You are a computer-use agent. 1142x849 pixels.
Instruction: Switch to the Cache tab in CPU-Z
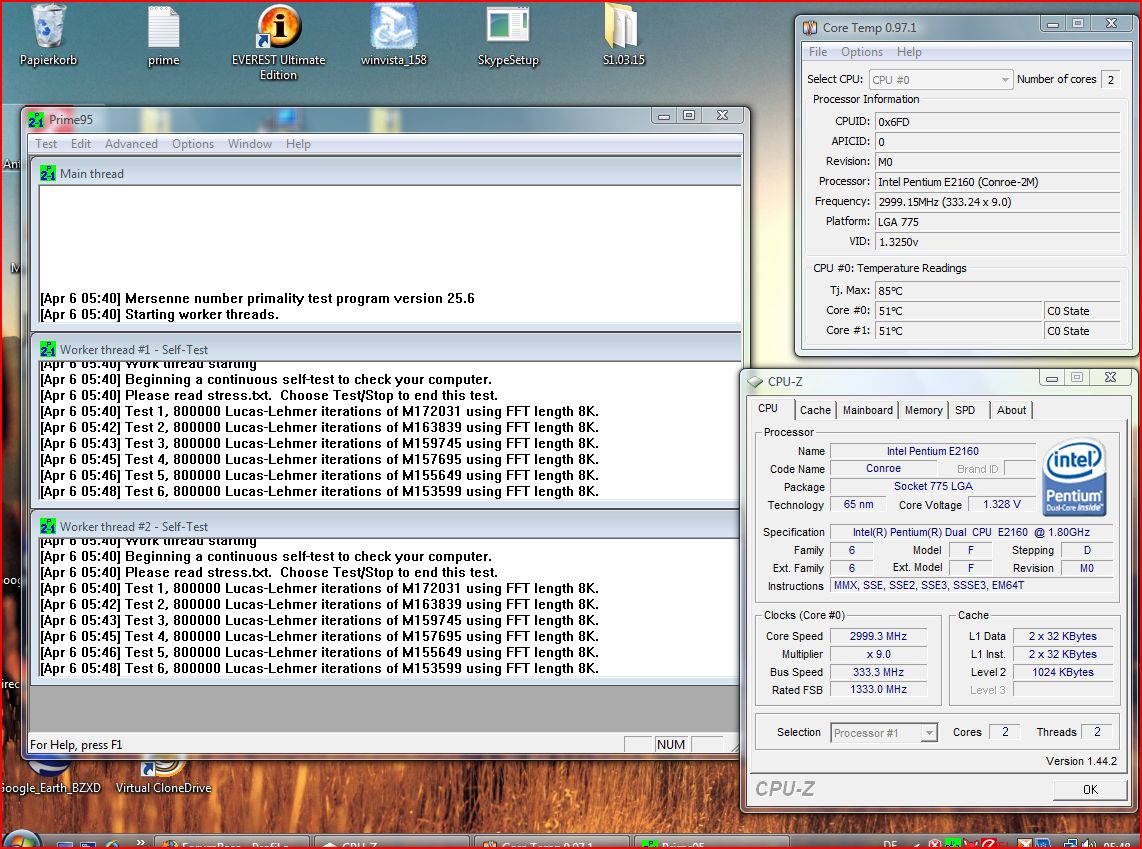coord(815,410)
